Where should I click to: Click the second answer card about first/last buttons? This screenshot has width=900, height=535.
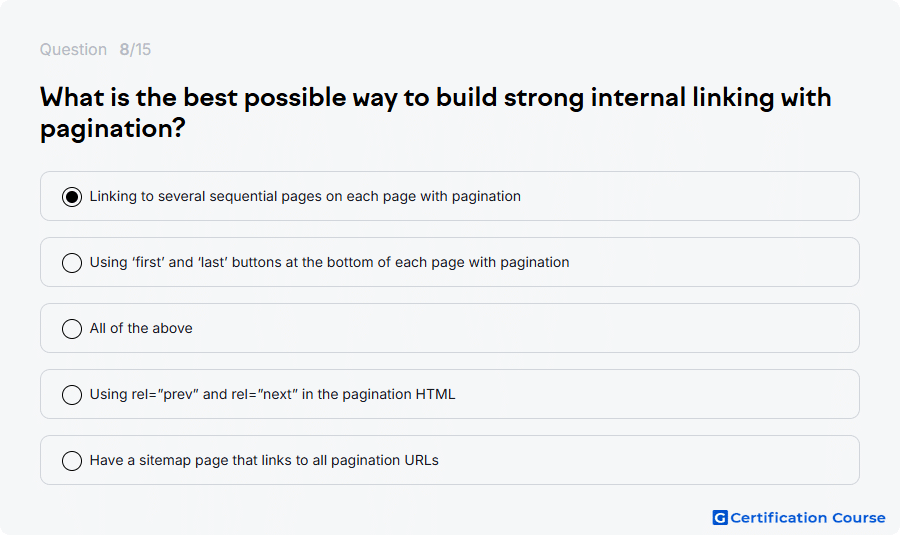click(450, 262)
